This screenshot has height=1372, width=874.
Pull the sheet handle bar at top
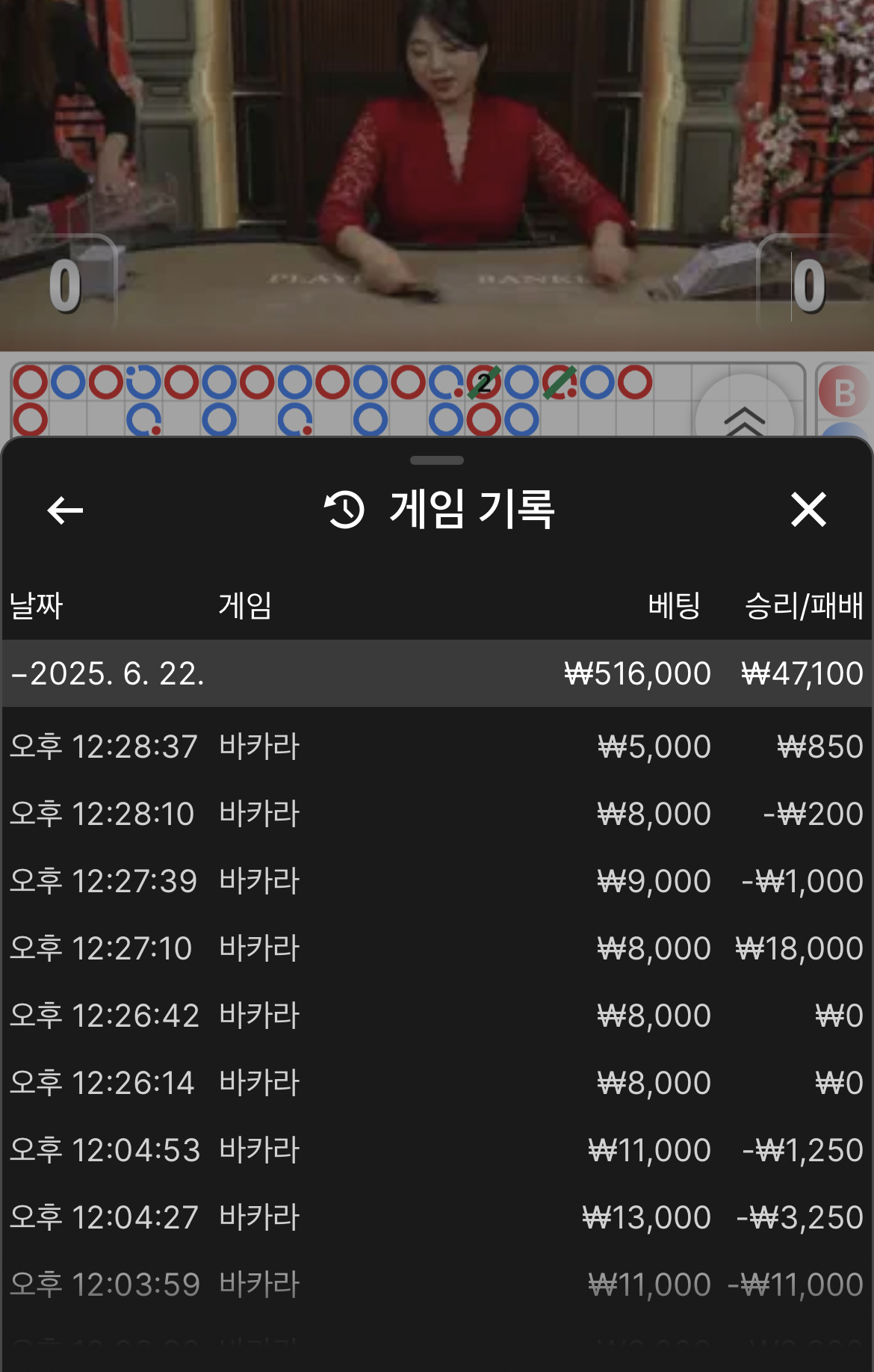click(437, 460)
